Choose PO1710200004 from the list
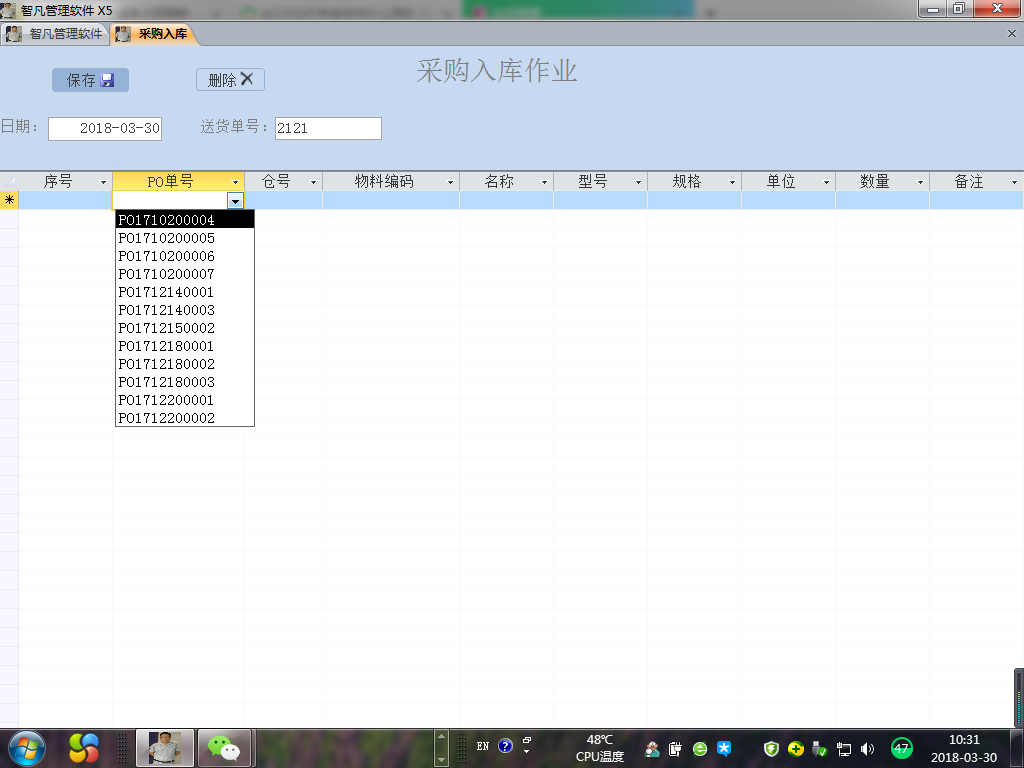The width and height of the screenshot is (1024, 768). pos(185,220)
